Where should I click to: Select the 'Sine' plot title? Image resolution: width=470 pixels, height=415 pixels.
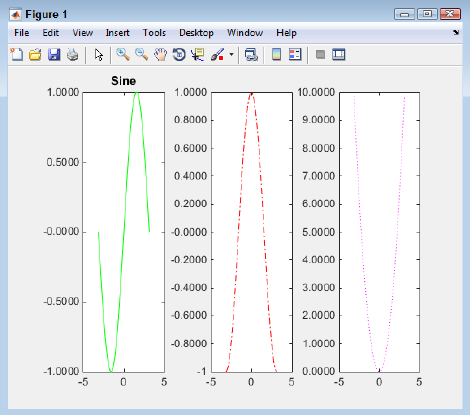point(123,81)
